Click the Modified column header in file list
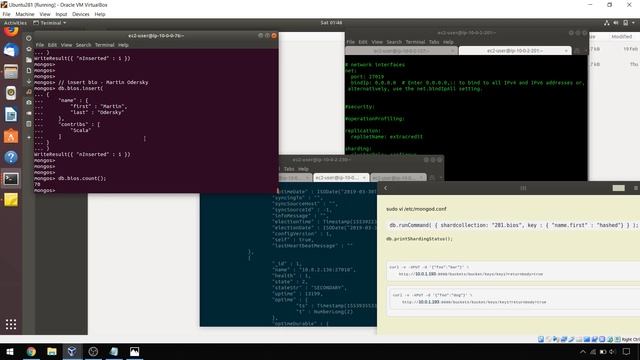The width and height of the screenshot is (640, 360). pyautogui.click(x=621, y=37)
